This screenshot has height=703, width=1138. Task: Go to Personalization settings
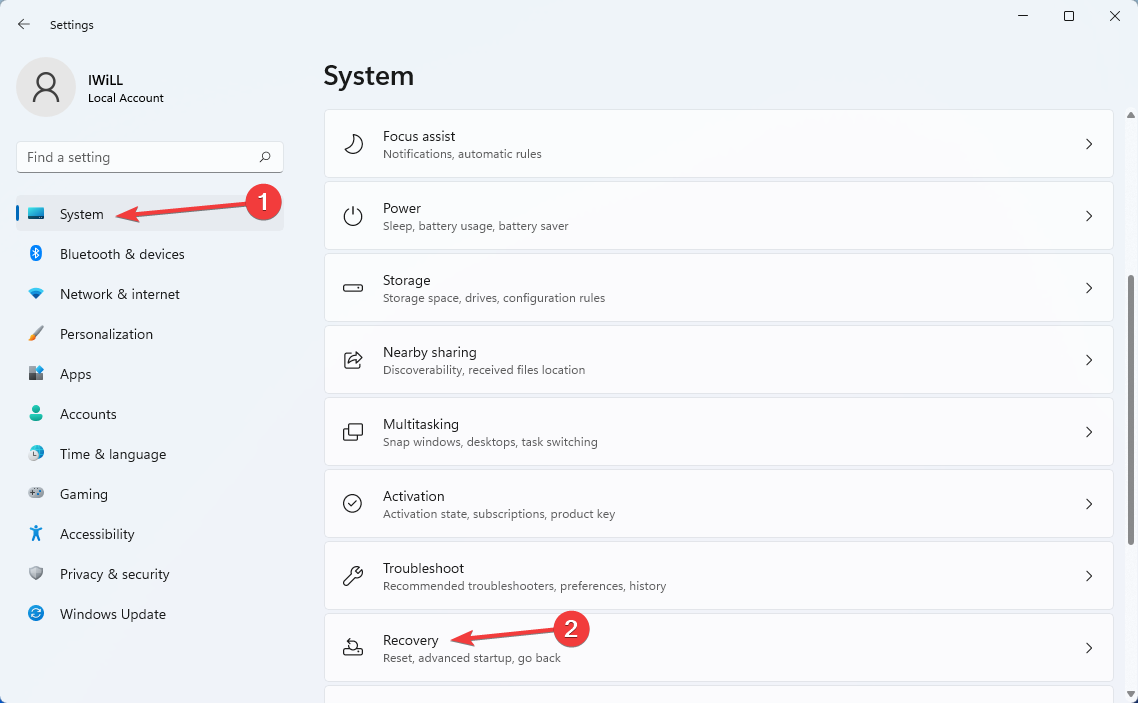(x=106, y=334)
